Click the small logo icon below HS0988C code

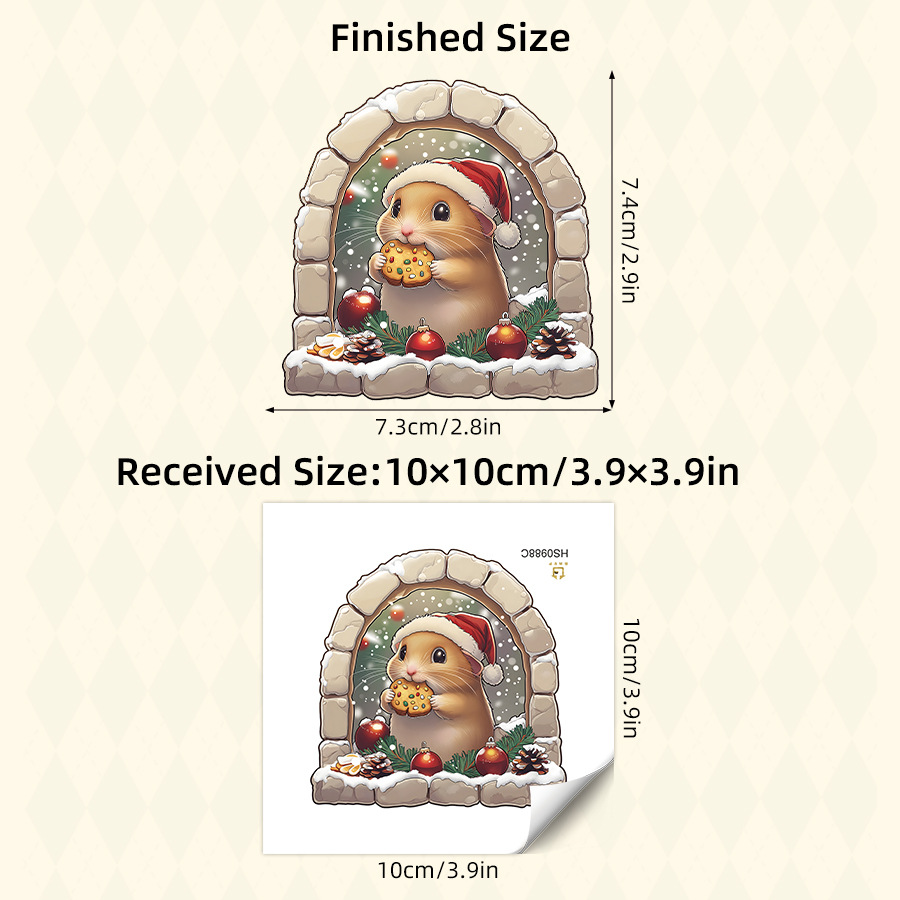(x=558, y=571)
